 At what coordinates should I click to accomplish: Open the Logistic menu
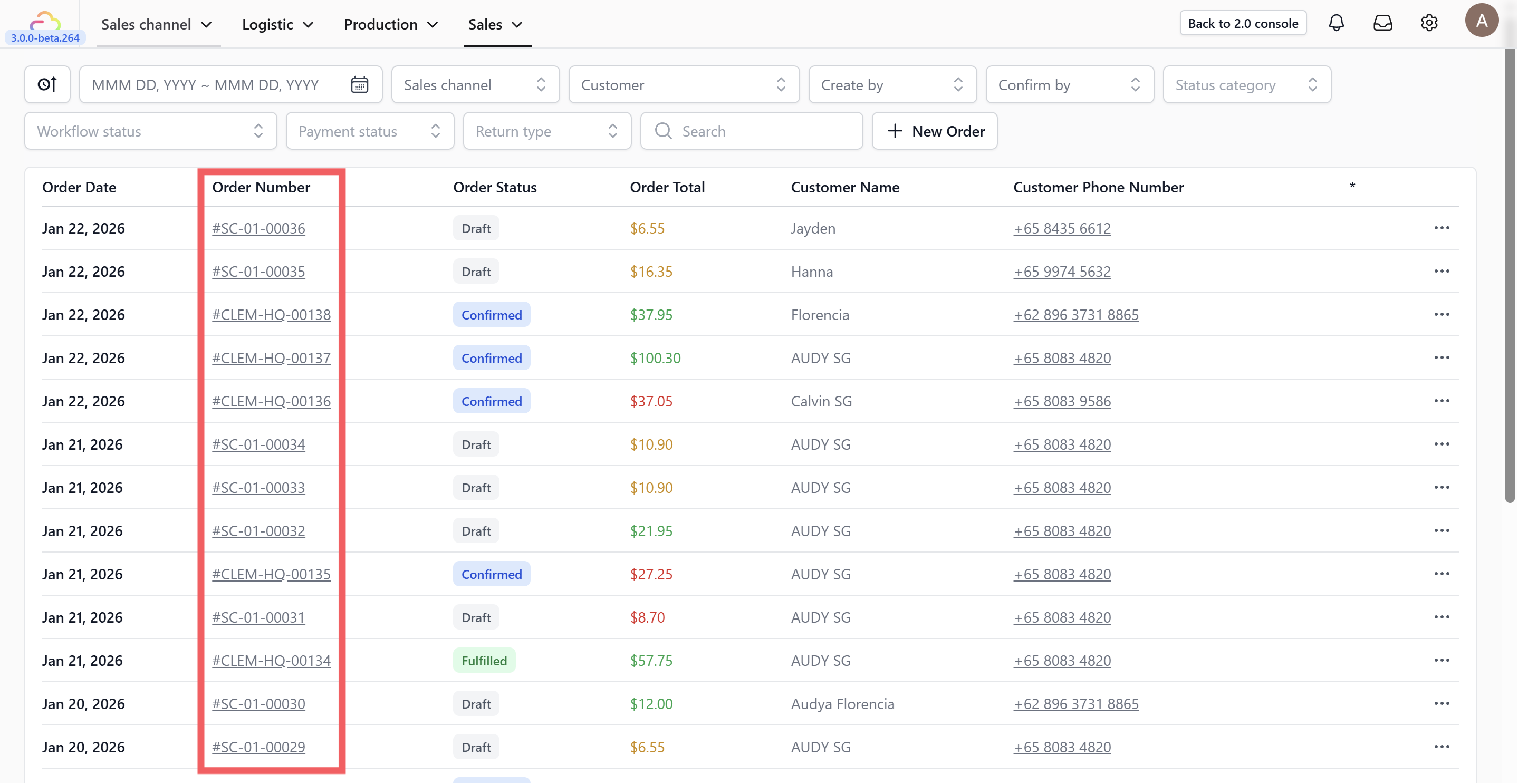(x=277, y=24)
